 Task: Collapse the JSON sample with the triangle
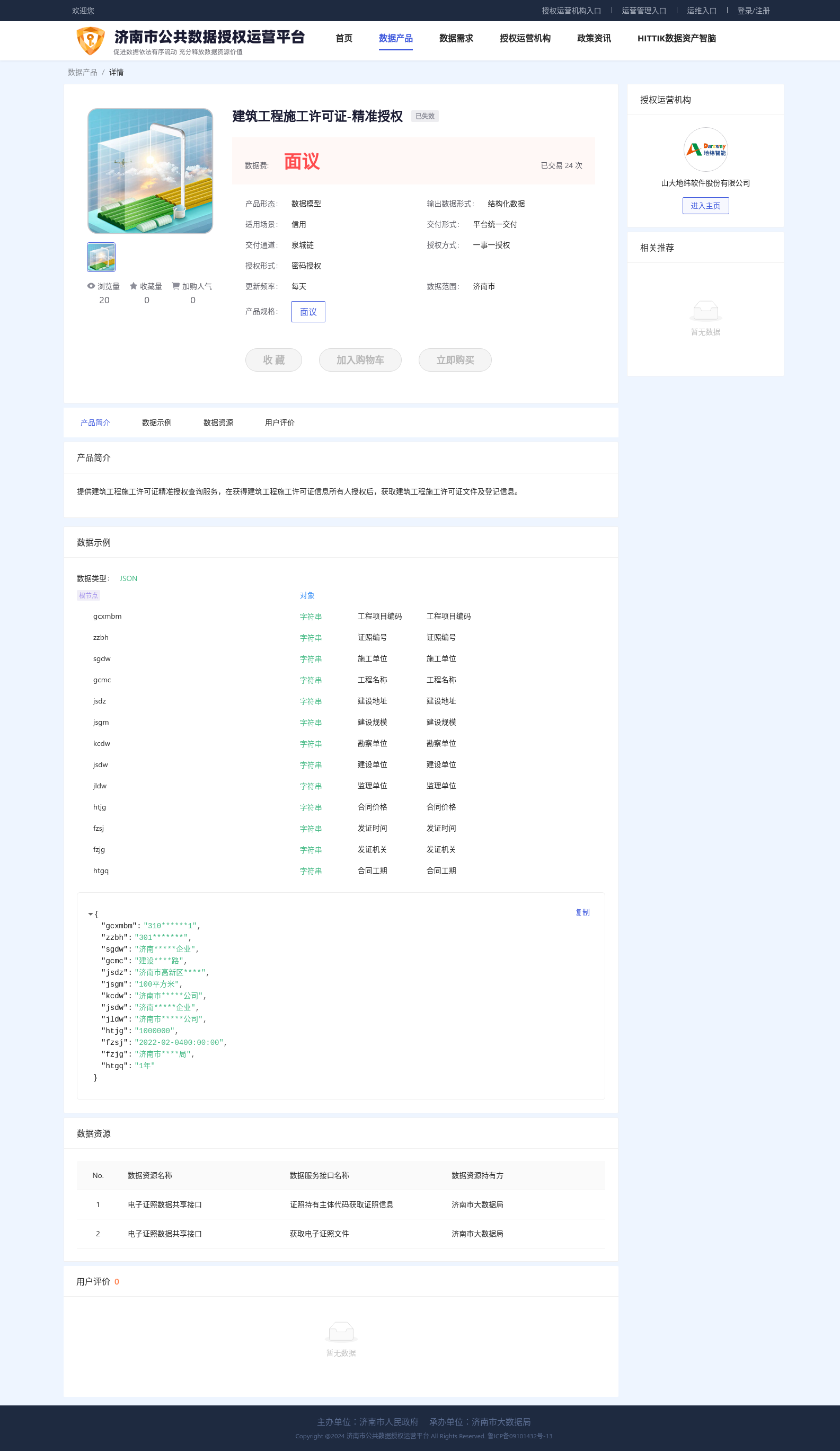coord(91,914)
